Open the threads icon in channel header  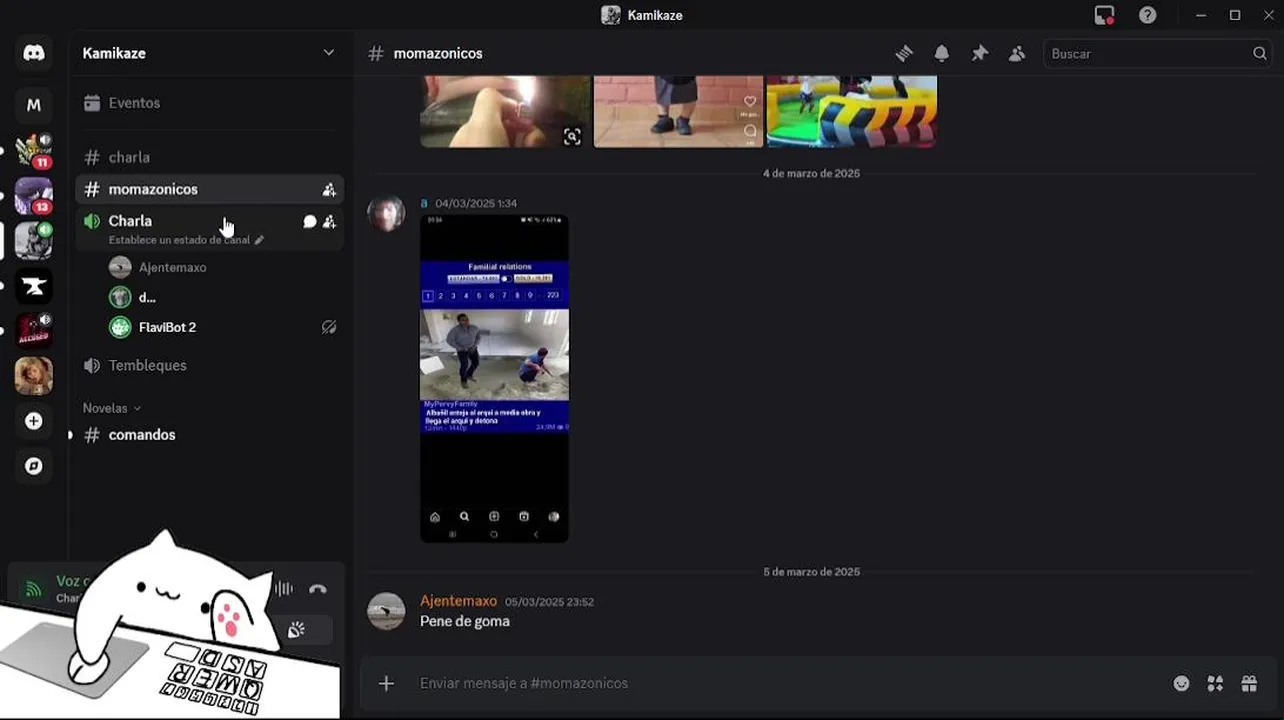point(904,54)
